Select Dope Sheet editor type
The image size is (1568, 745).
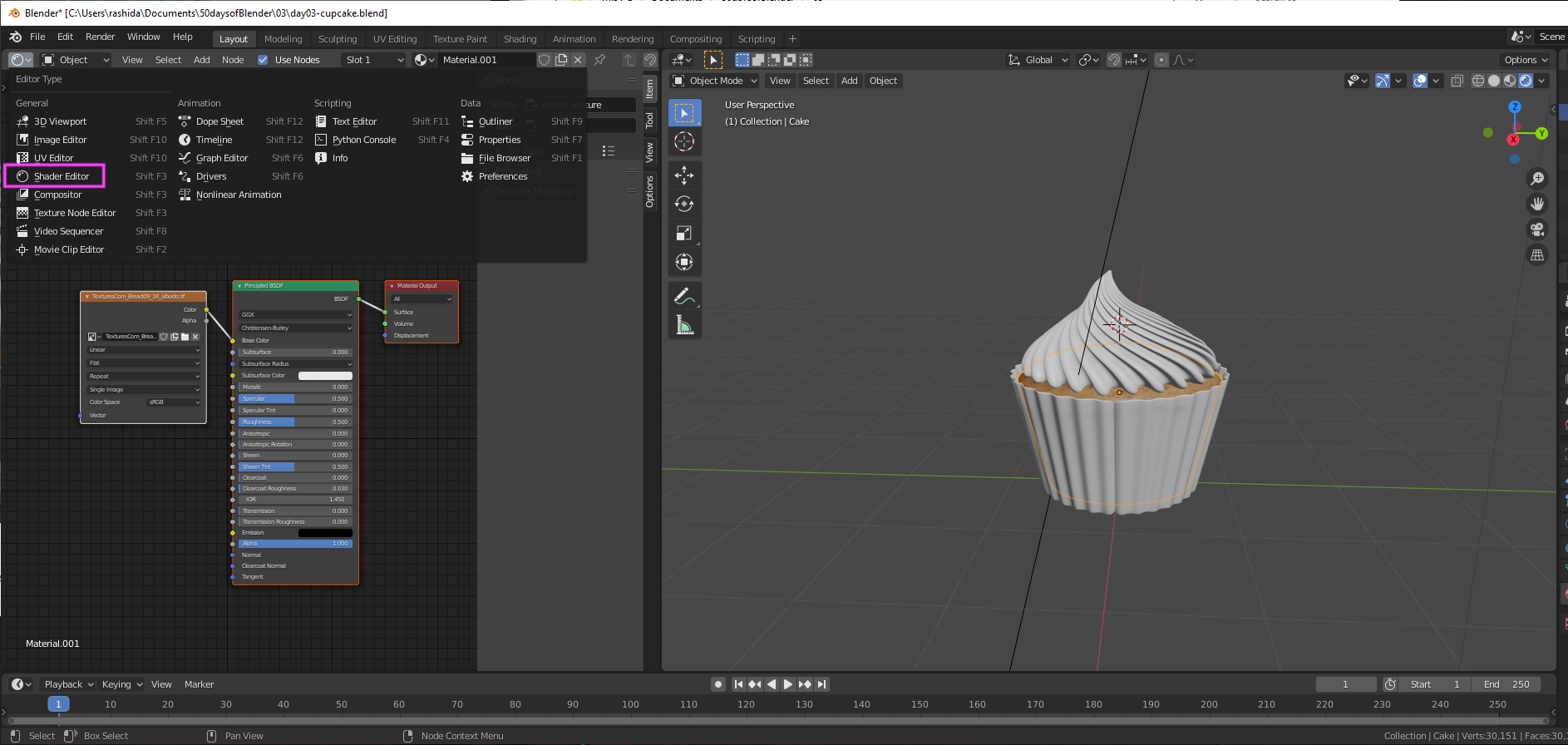[x=219, y=121]
